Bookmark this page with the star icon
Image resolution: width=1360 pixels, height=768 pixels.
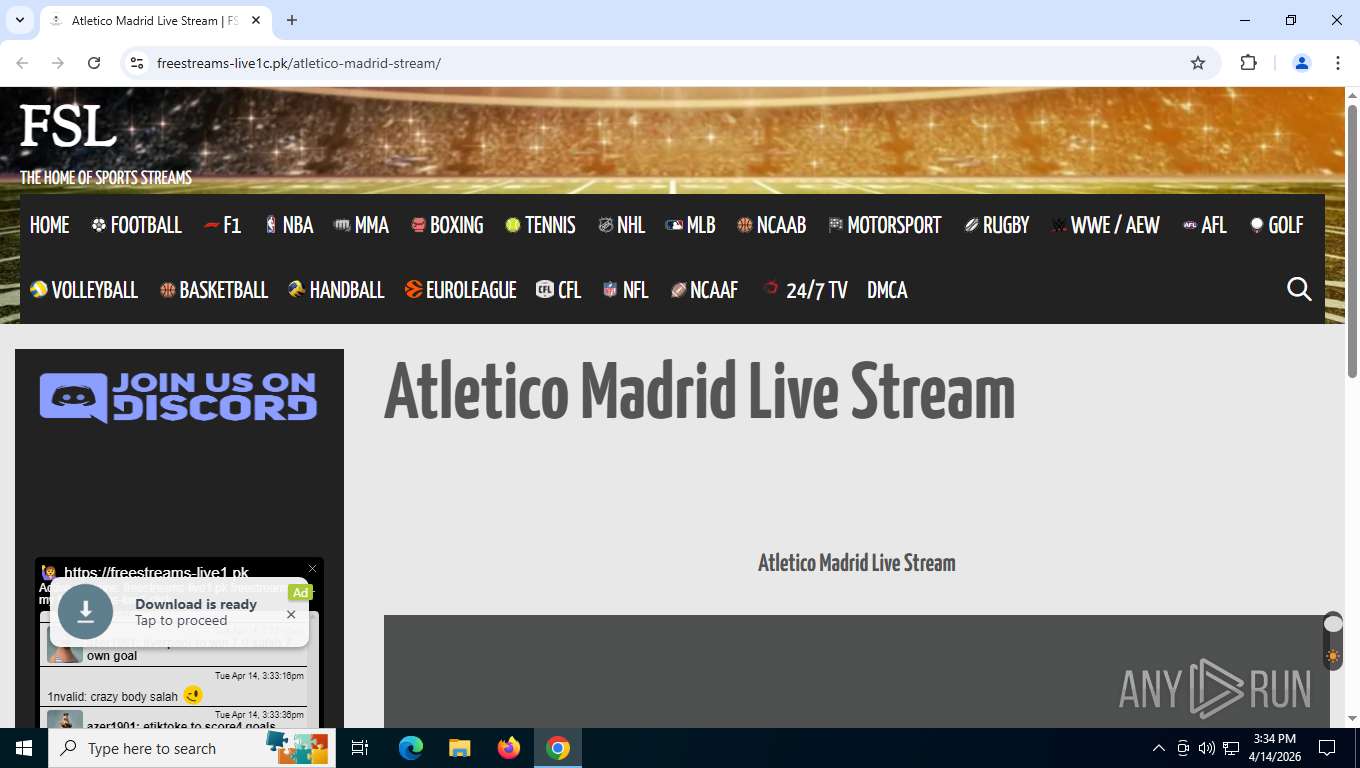pos(1198,63)
